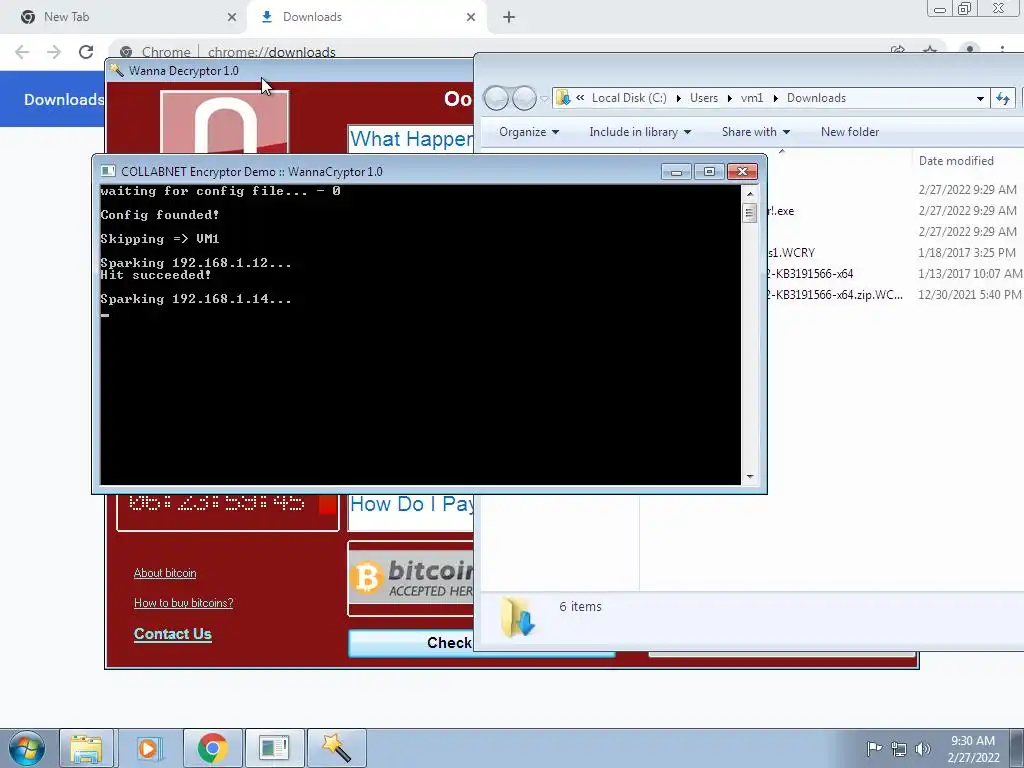Click the console scrollbar down arrow

(750, 477)
